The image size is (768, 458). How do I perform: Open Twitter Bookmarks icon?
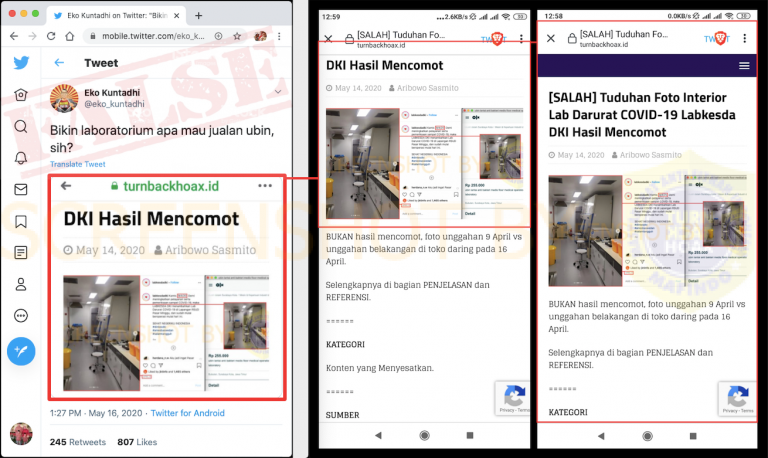(x=21, y=221)
